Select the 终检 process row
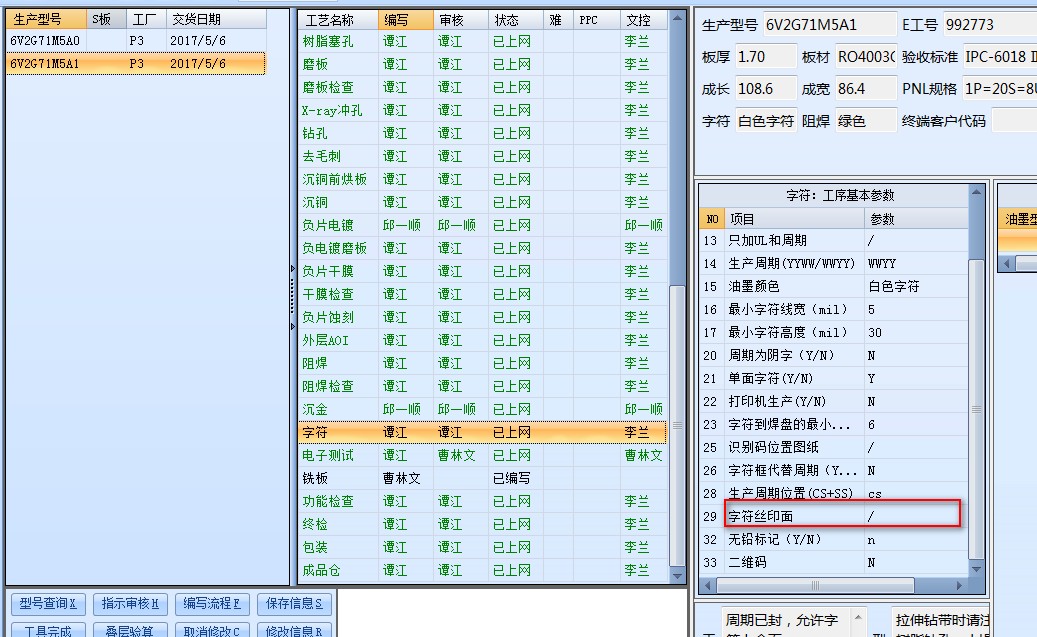 (x=483, y=525)
